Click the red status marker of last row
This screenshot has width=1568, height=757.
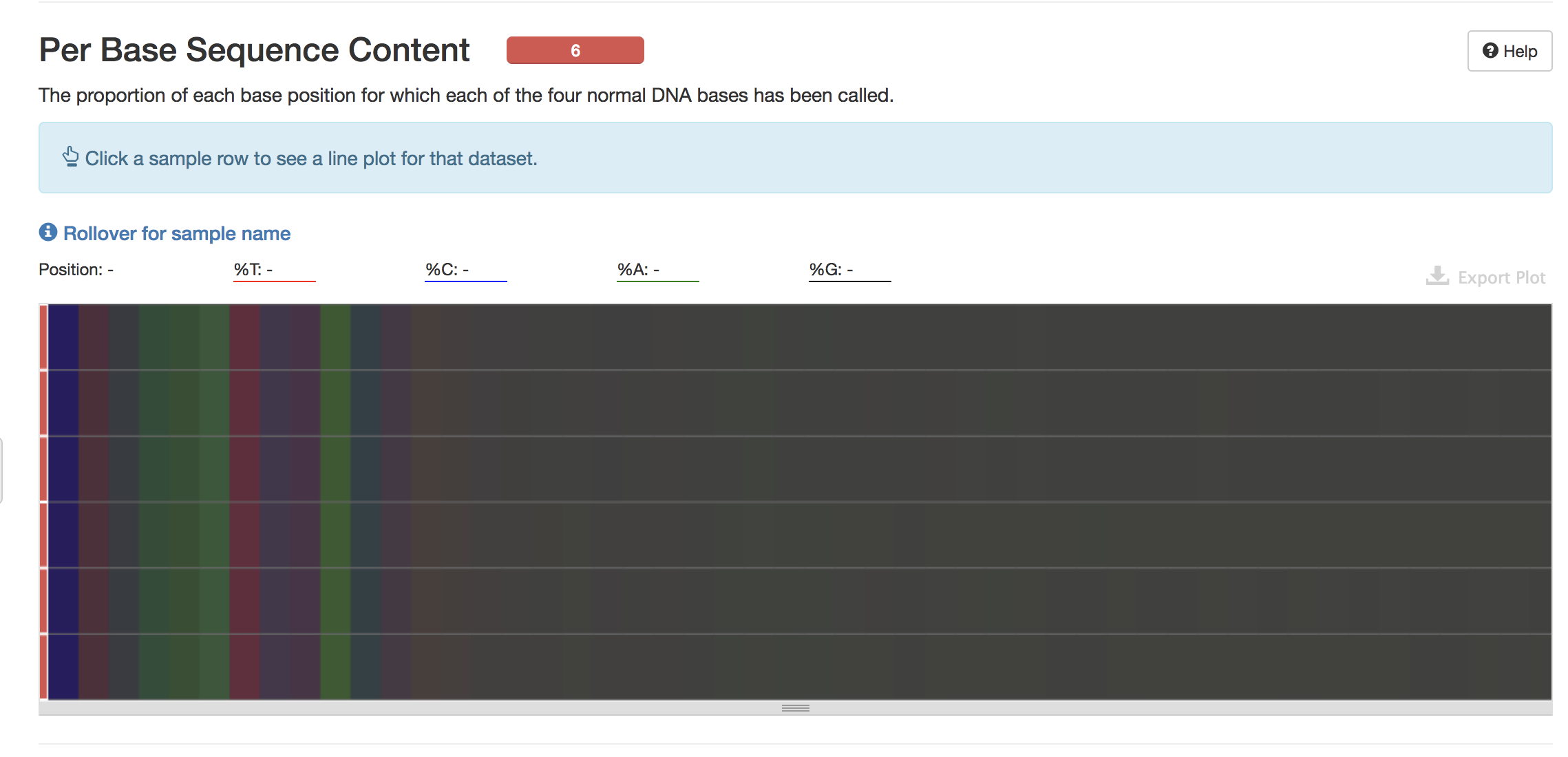[x=43, y=666]
